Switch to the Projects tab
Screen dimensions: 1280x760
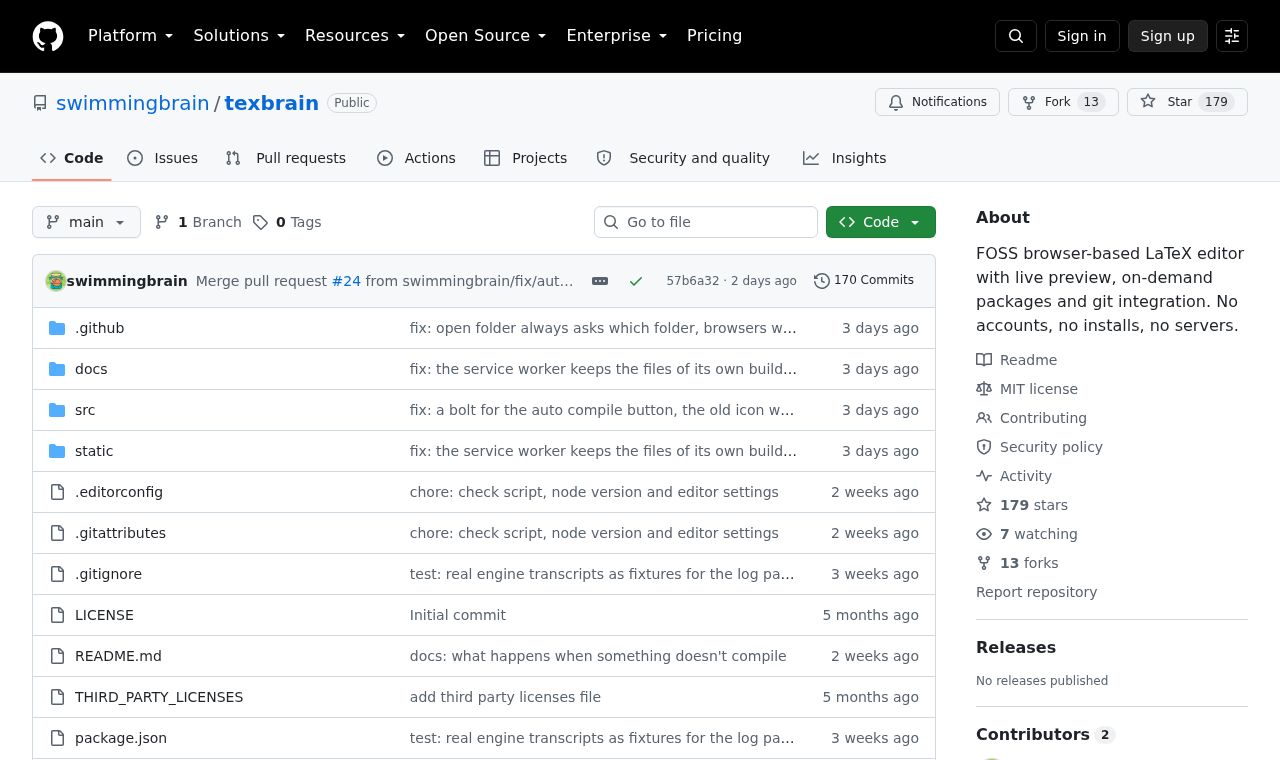526,158
